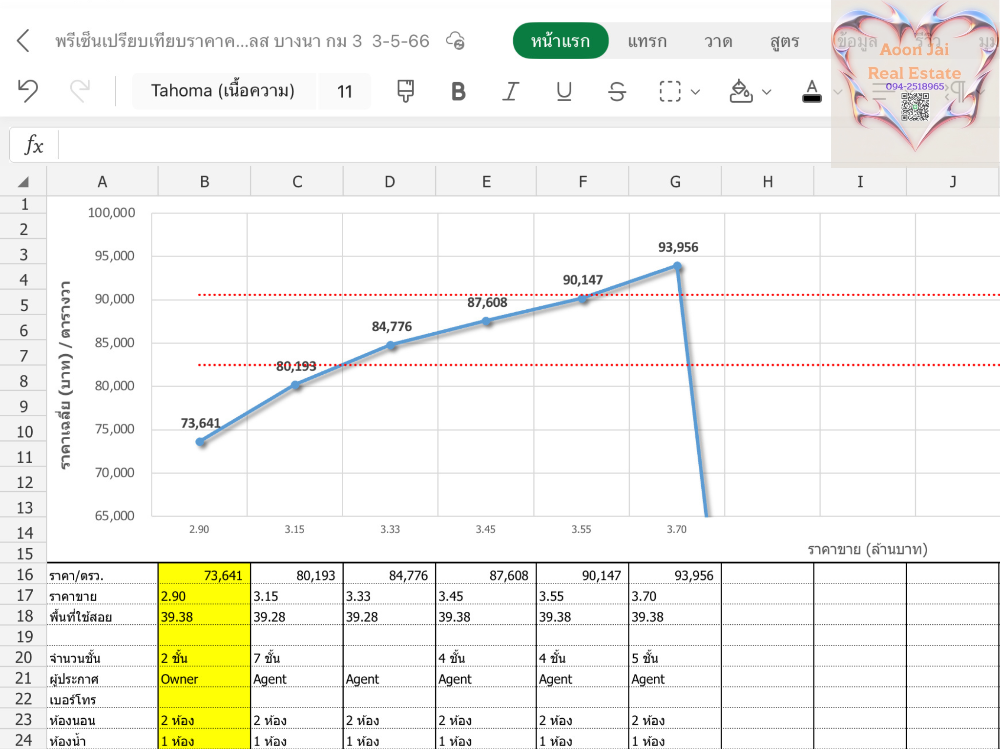Expand the fill color dropdown arrow
This screenshot has width=1000, height=749.
[x=767, y=92]
